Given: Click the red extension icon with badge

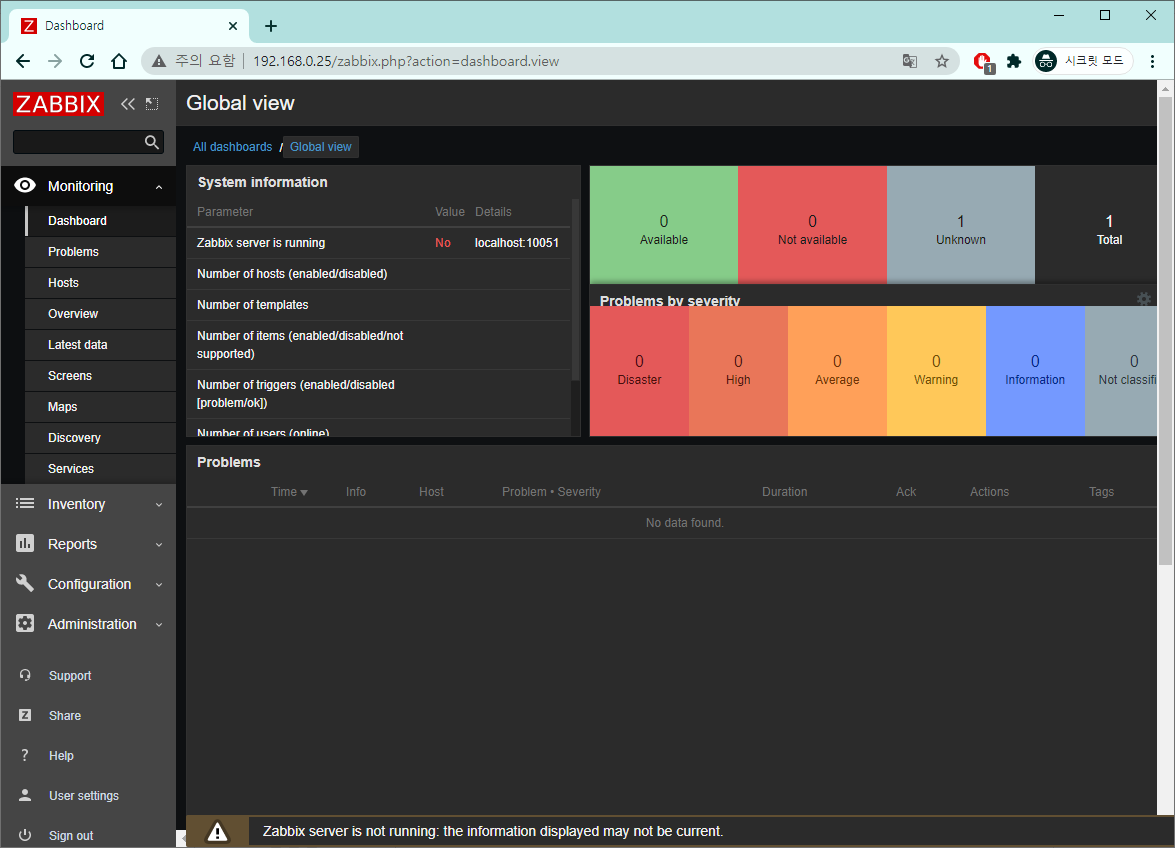Looking at the screenshot, I should [x=982, y=62].
